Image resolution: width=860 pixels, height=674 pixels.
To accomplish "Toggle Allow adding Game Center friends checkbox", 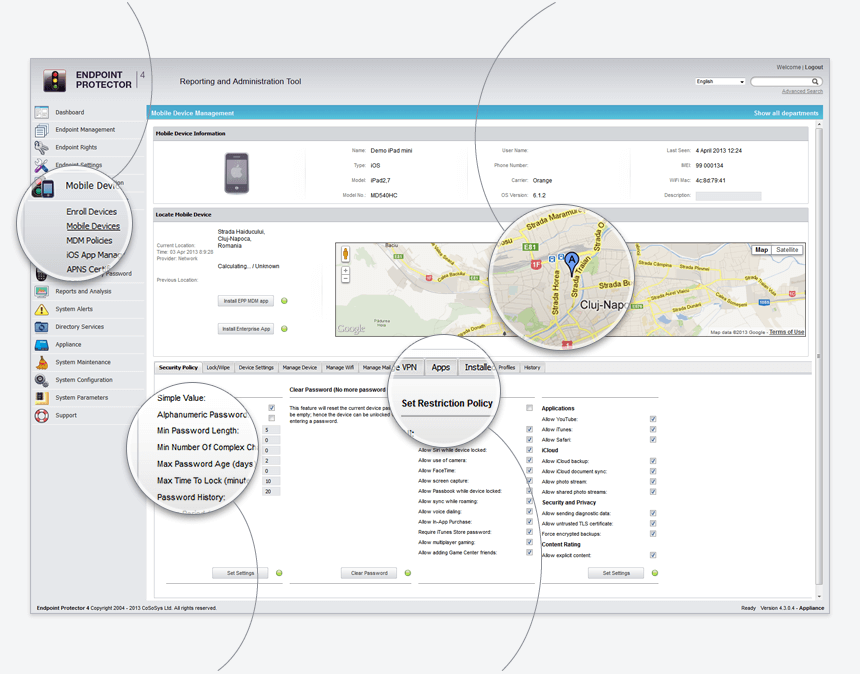I will (529, 552).
